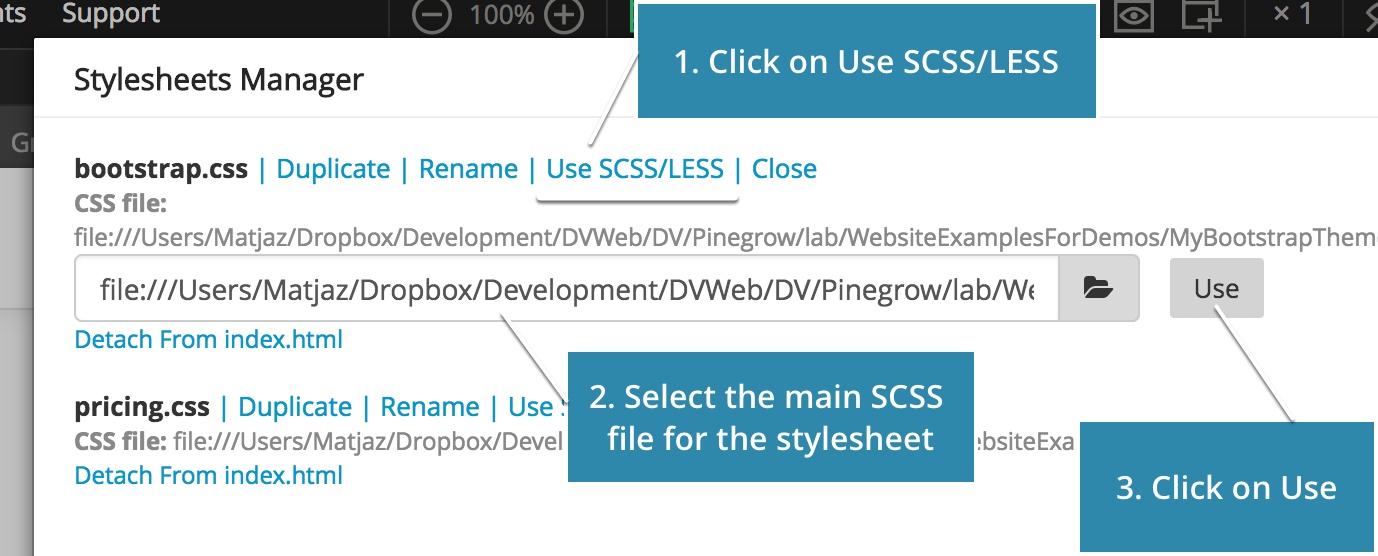Click Duplicate for pricing.css

[x=295, y=407]
